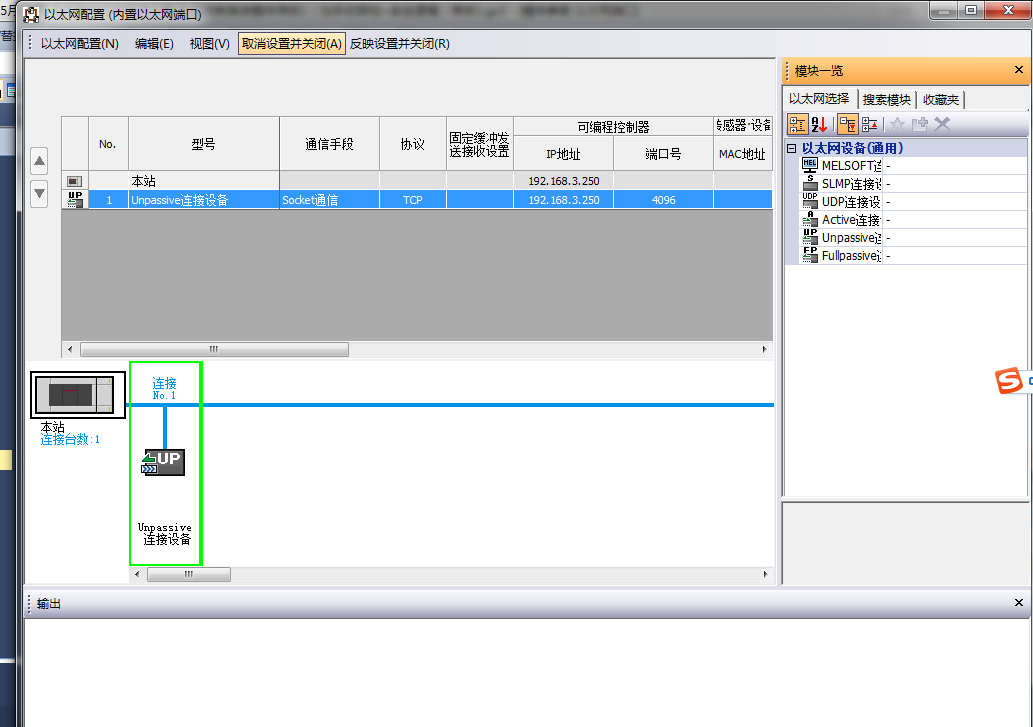Select the UDP connection device icon
1033x727 pixels.
tap(810, 201)
